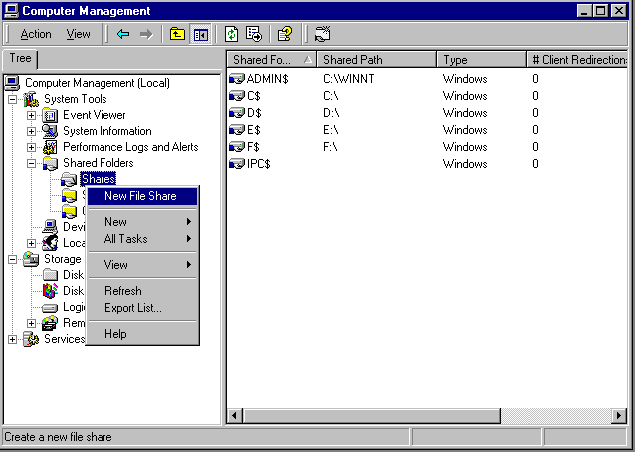
Task: Click the Performance Logs and Alerts label
Action: coord(130,147)
